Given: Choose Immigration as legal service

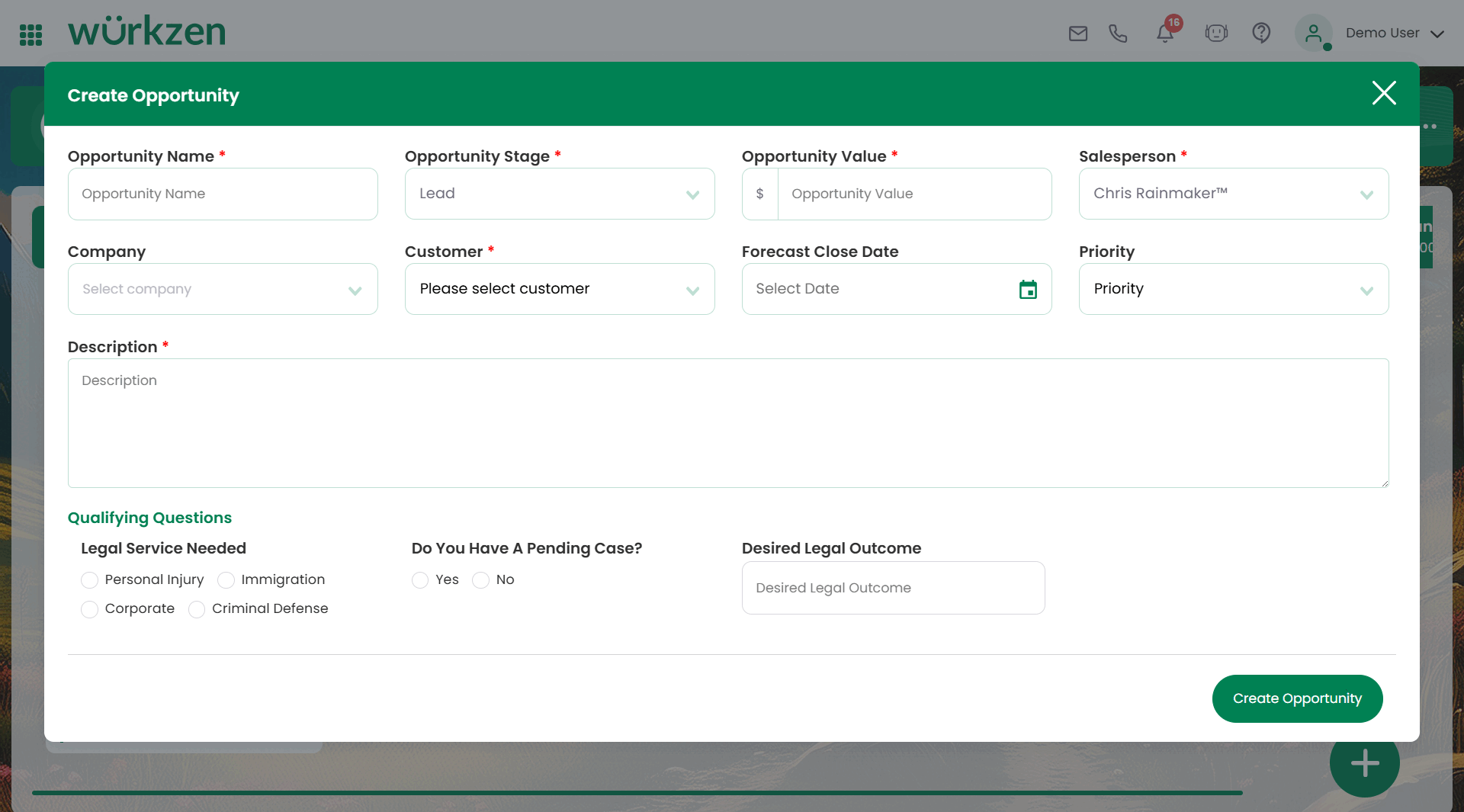Looking at the screenshot, I should [x=226, y=580].
